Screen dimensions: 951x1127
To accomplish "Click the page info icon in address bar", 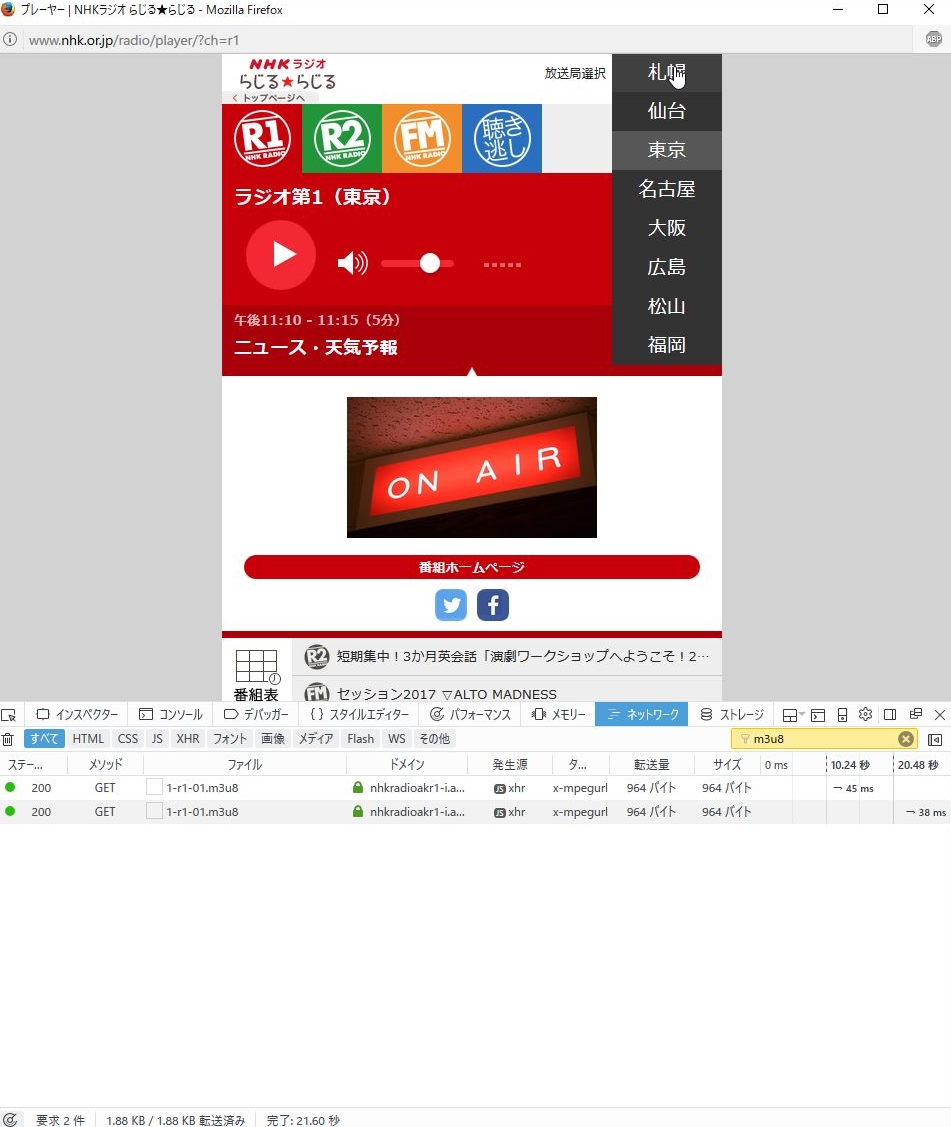I will (x=10, y=40).
